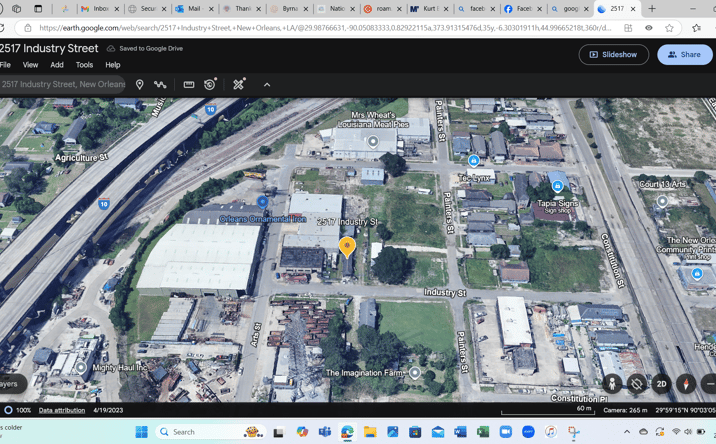Viewport: 716px width, 444px height.
Task: Click the Industry St street label
Action: [x=445, y=292]
